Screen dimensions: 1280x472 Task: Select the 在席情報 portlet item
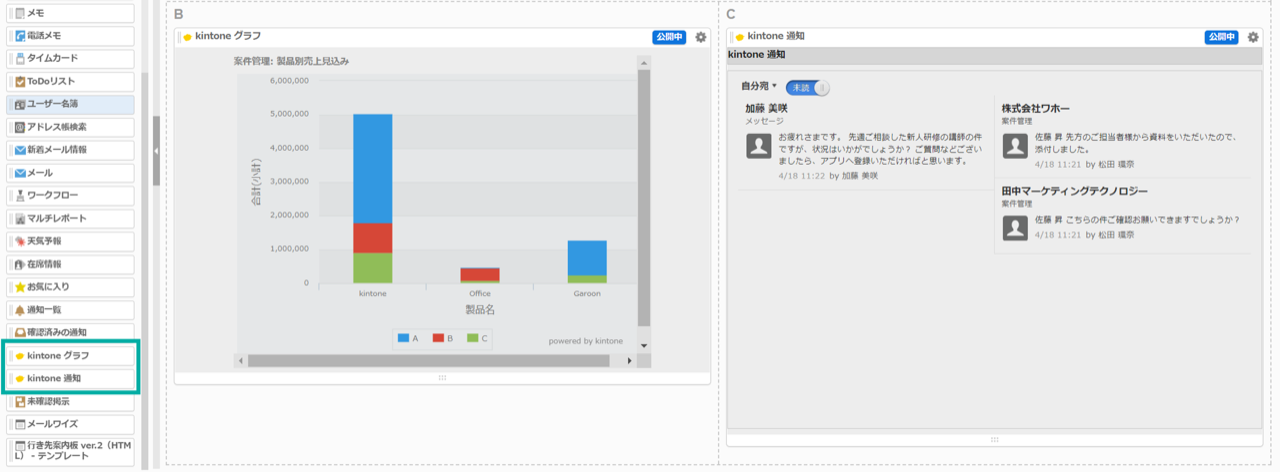(x=70, y=264)
